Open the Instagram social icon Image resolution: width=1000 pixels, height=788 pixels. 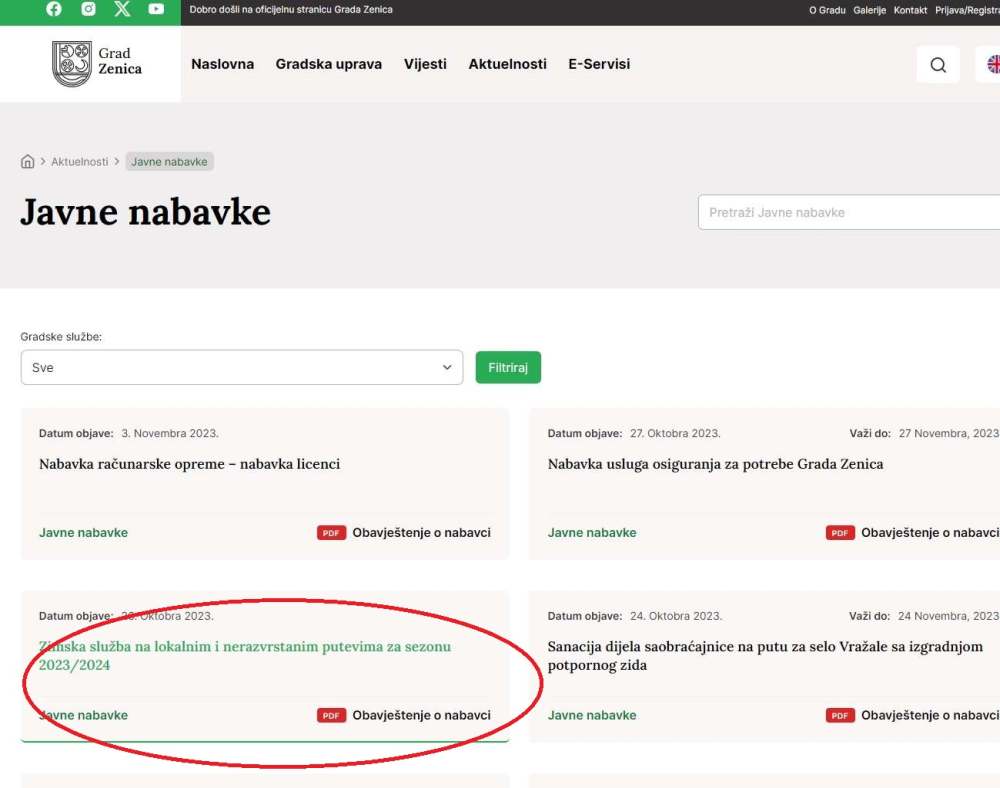[x=88, y=9]
